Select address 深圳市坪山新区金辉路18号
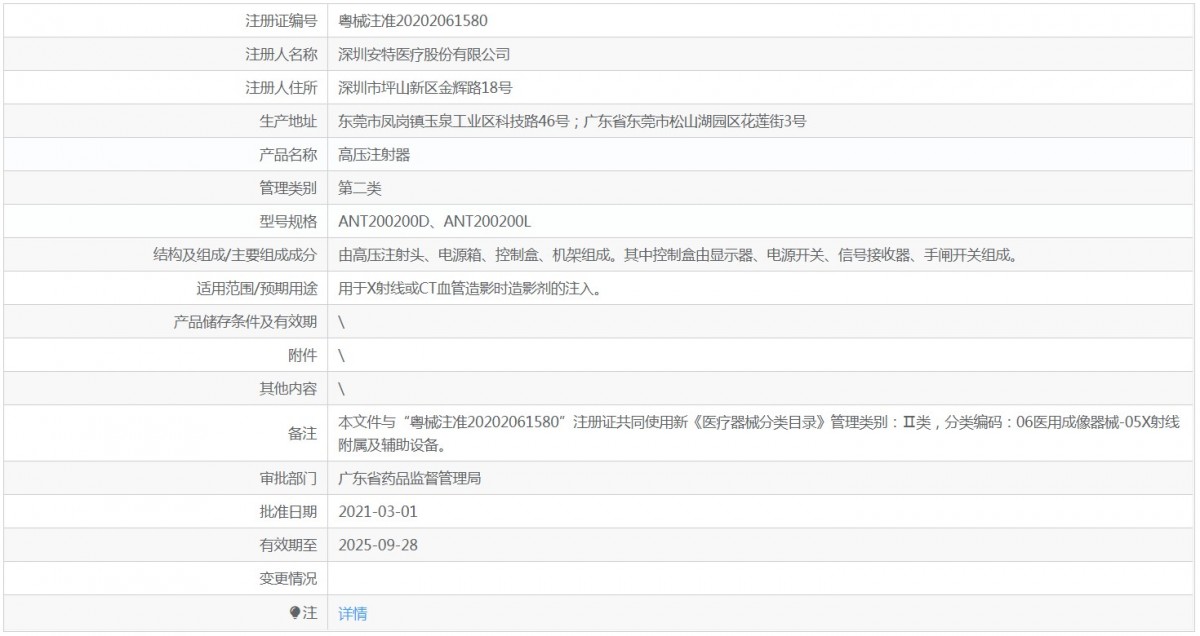Screen dimensions: 1200x636 426,87
